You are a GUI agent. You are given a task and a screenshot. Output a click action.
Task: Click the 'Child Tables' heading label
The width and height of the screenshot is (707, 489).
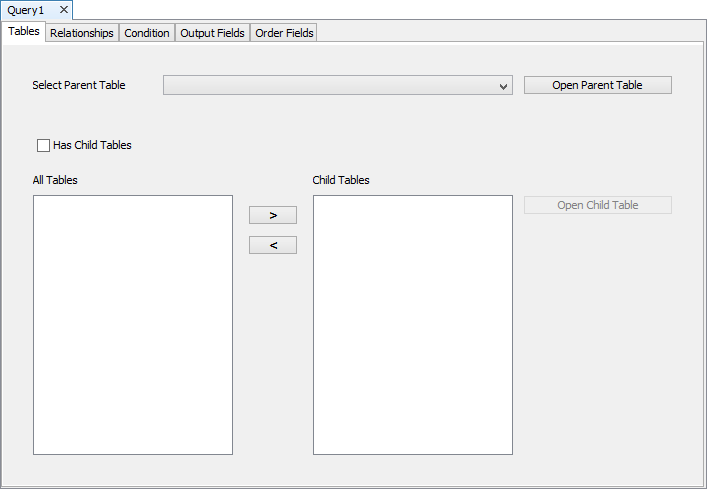341,180
